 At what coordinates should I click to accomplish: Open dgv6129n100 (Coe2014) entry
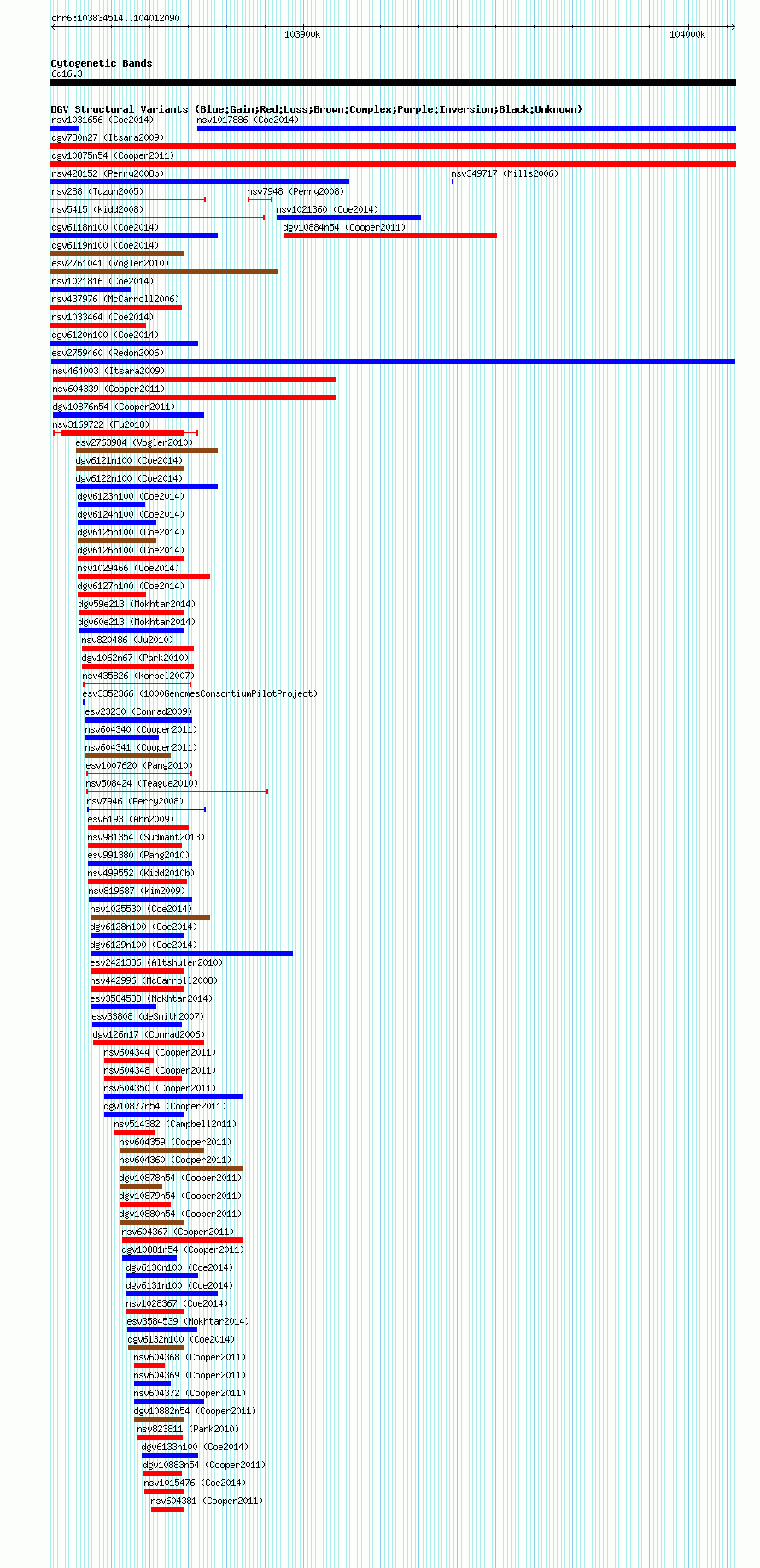click(144, 945)
